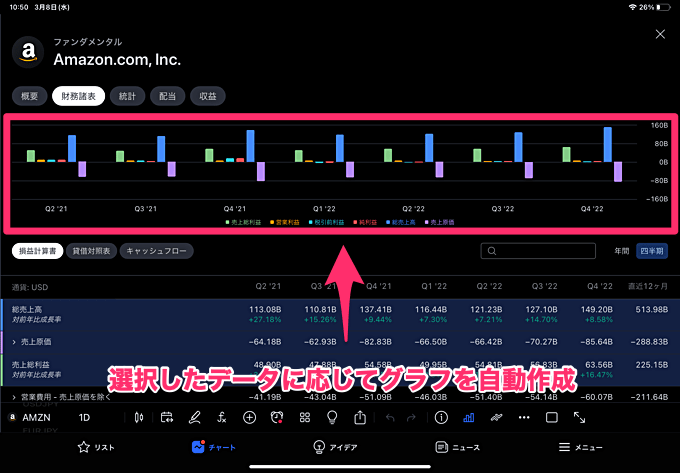680x473 pixels.
Task: Tap the 513.98B trailing twelve months value
Action: (651, 310)
